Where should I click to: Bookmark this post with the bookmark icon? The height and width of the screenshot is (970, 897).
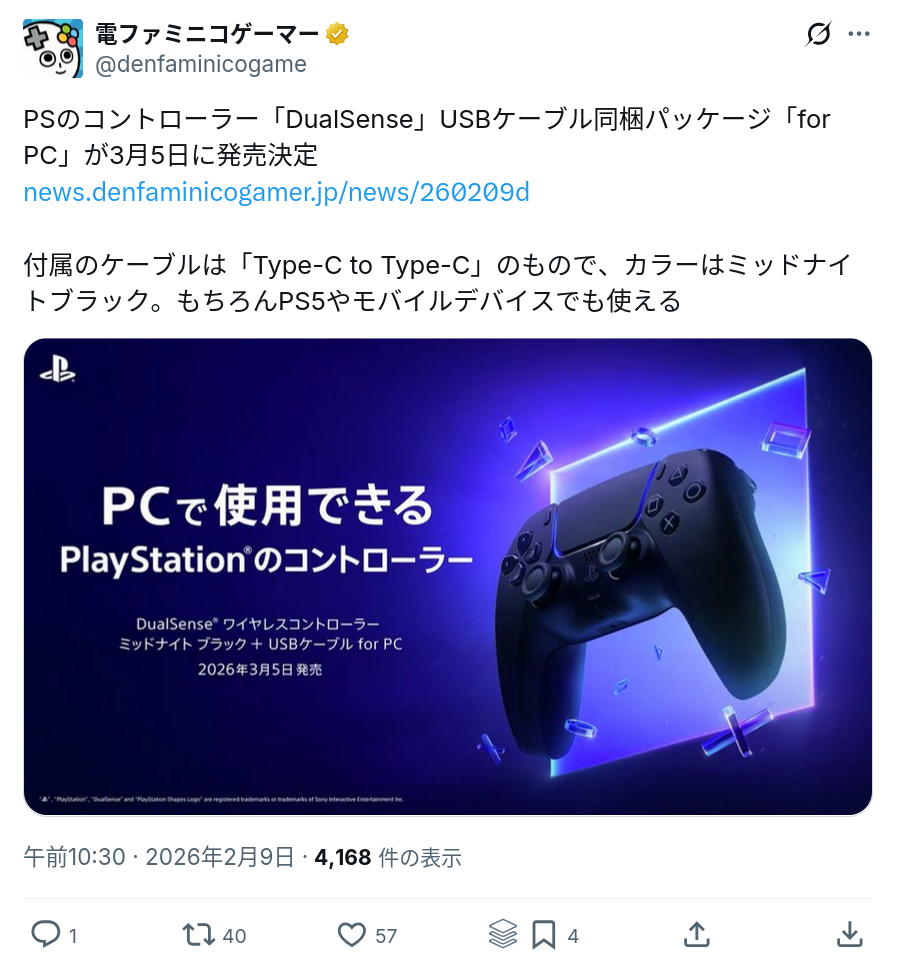click(543, 935)
